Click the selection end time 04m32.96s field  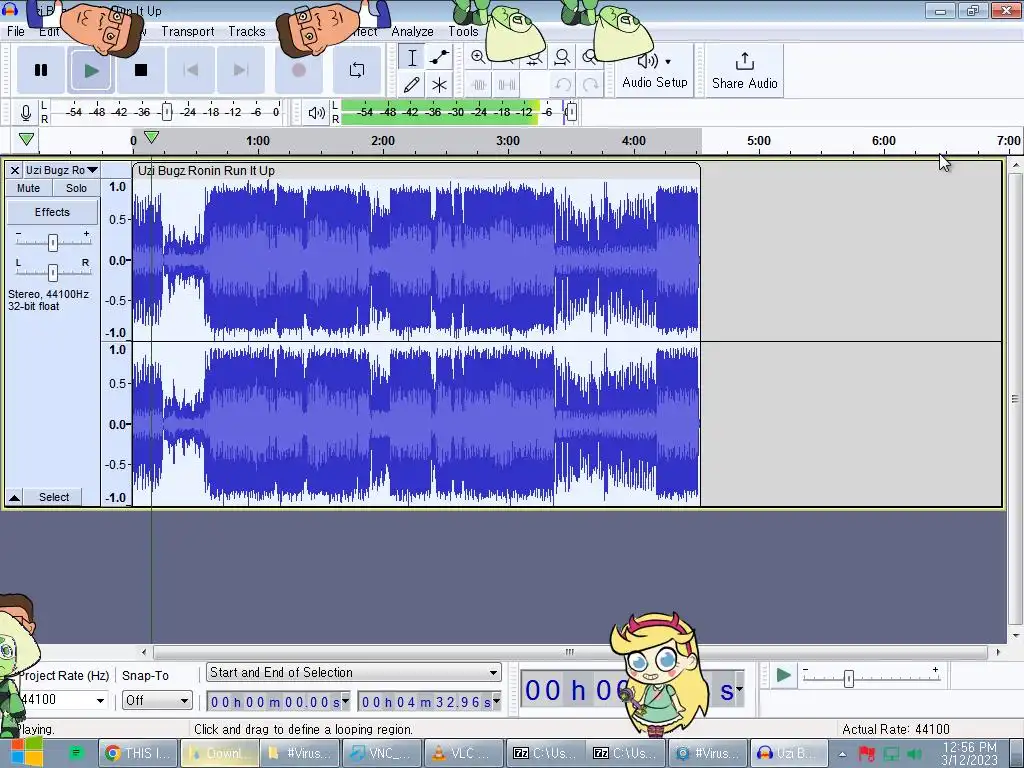pyautogui.click(x=426, y=702)
